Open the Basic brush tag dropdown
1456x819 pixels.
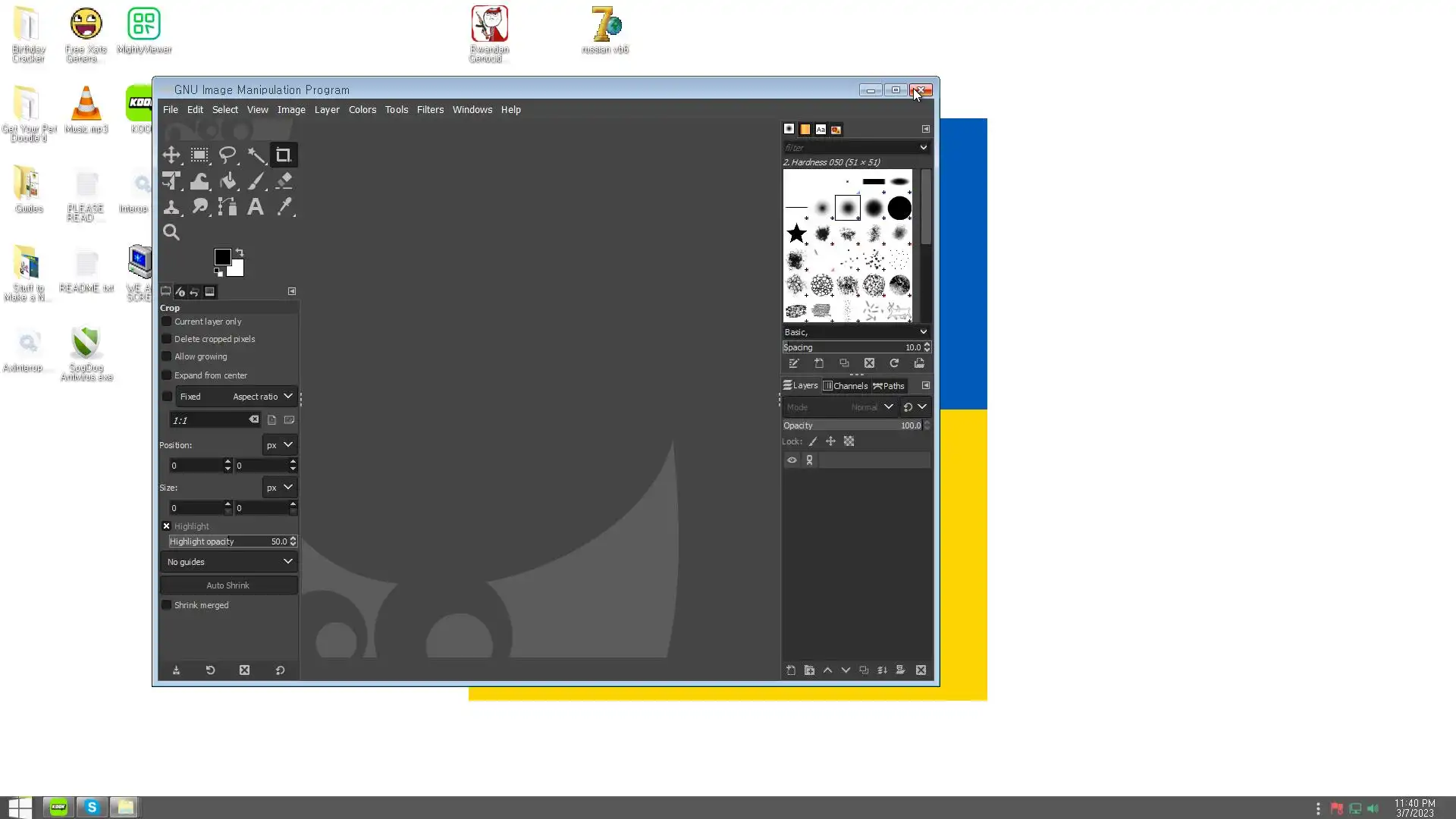(x=855, y=332)
